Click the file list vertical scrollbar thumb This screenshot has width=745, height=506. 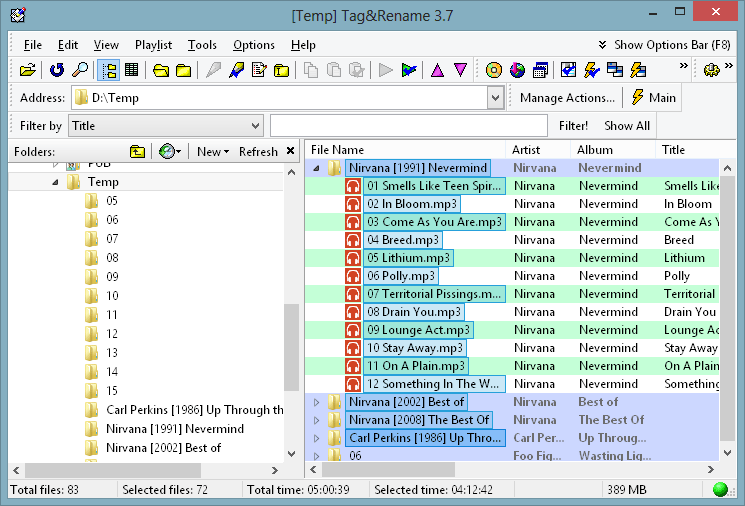point(727,309)
